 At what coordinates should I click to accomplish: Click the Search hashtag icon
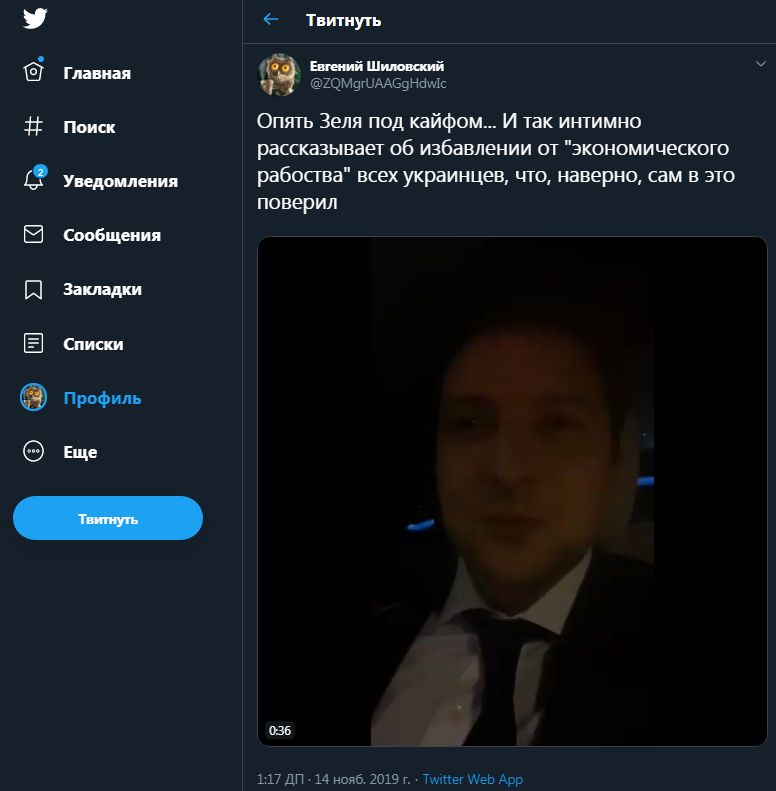34,127
